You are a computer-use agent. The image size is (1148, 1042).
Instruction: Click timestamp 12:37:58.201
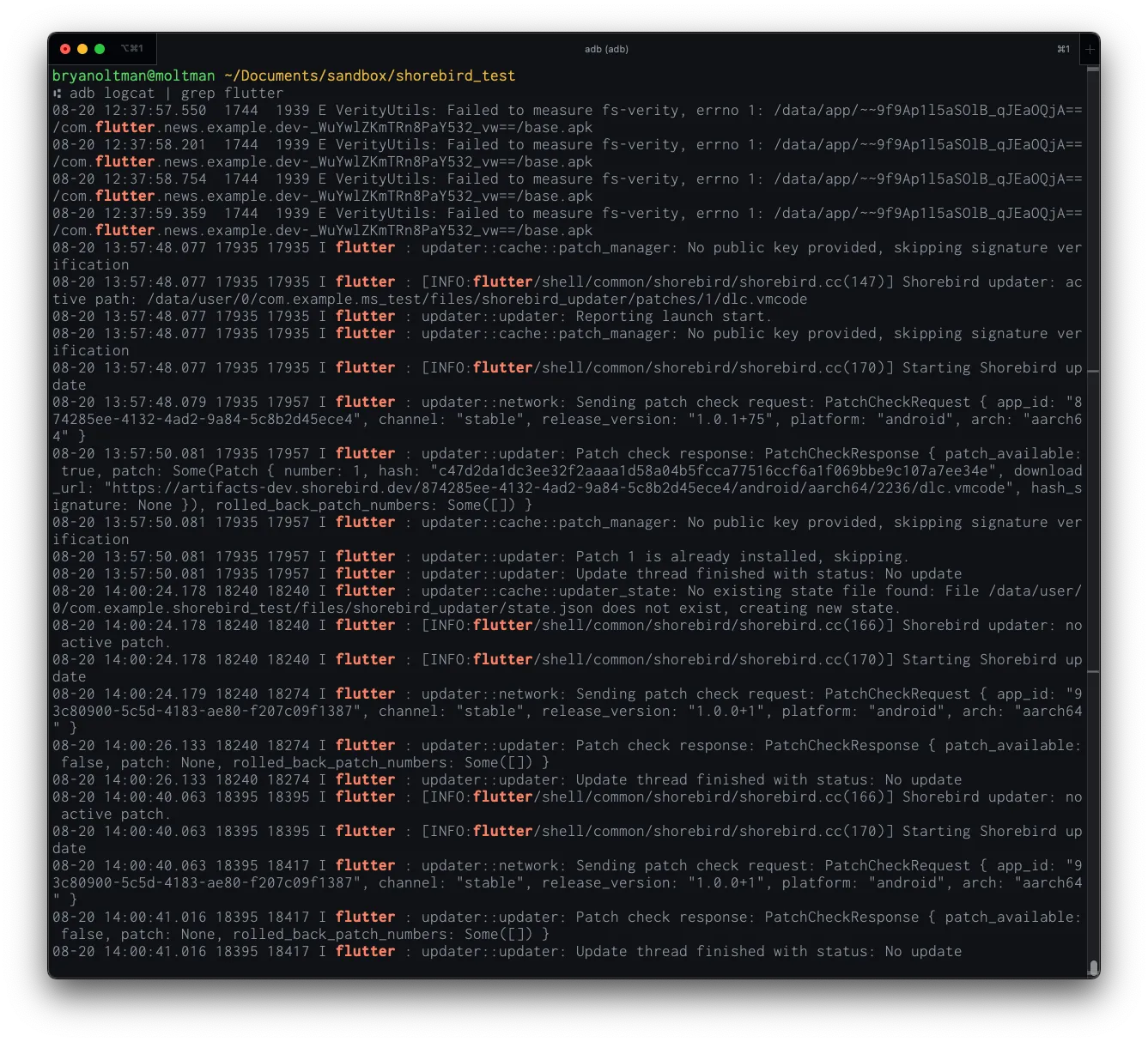(x=155, y=144)
